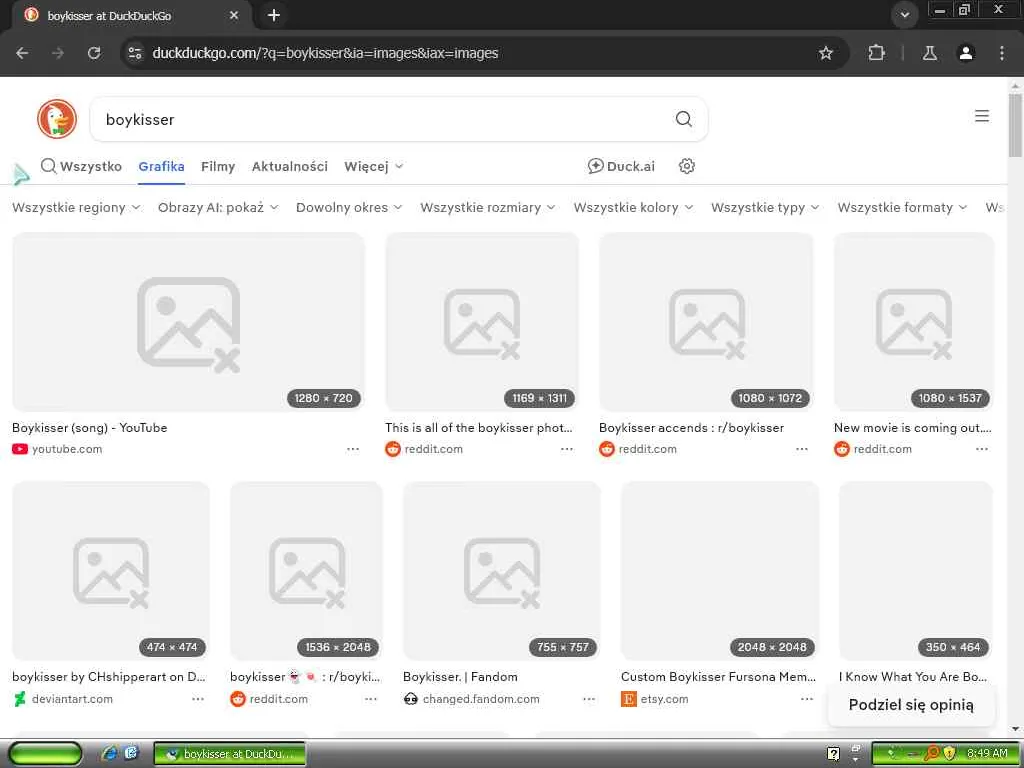
Task: Click the browser forward arrow
Action: (x=58, y=53)
